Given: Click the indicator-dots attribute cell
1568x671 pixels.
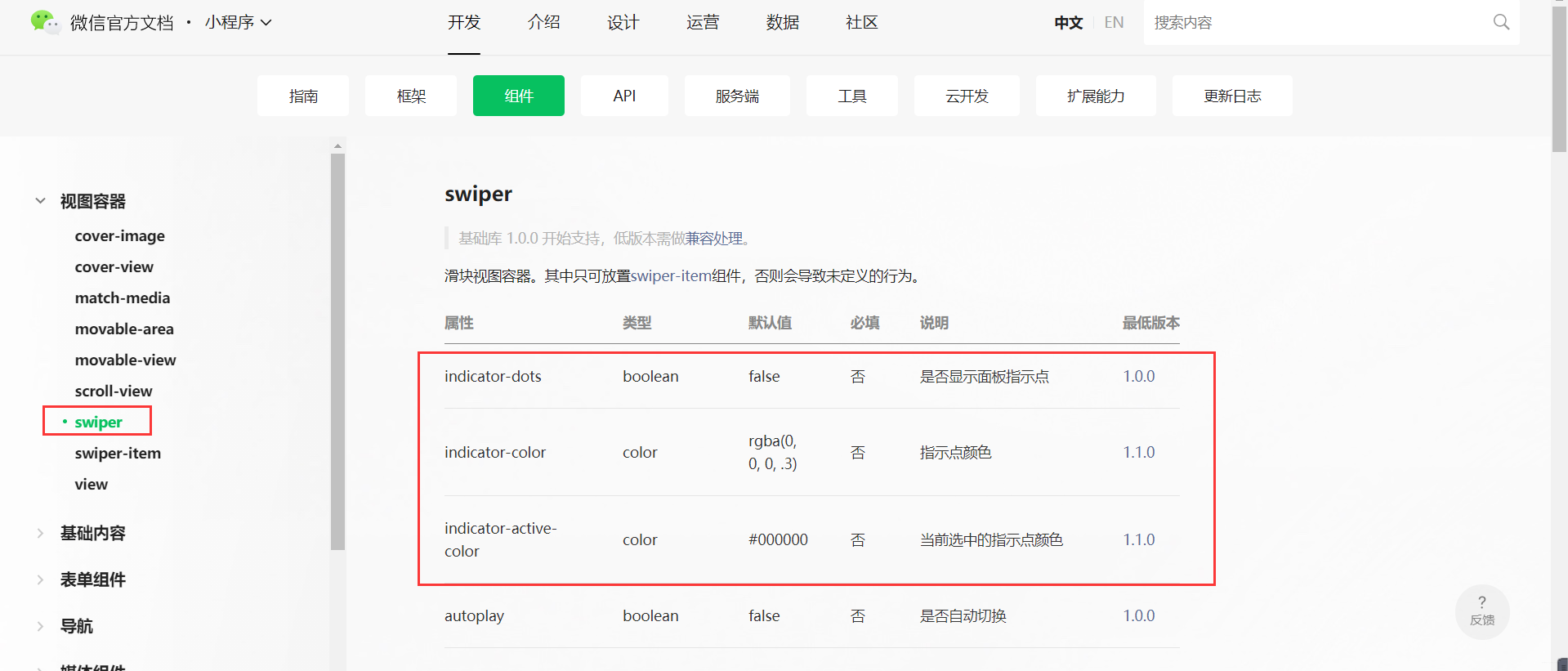Looking at the screenshot, I should 493,376.
